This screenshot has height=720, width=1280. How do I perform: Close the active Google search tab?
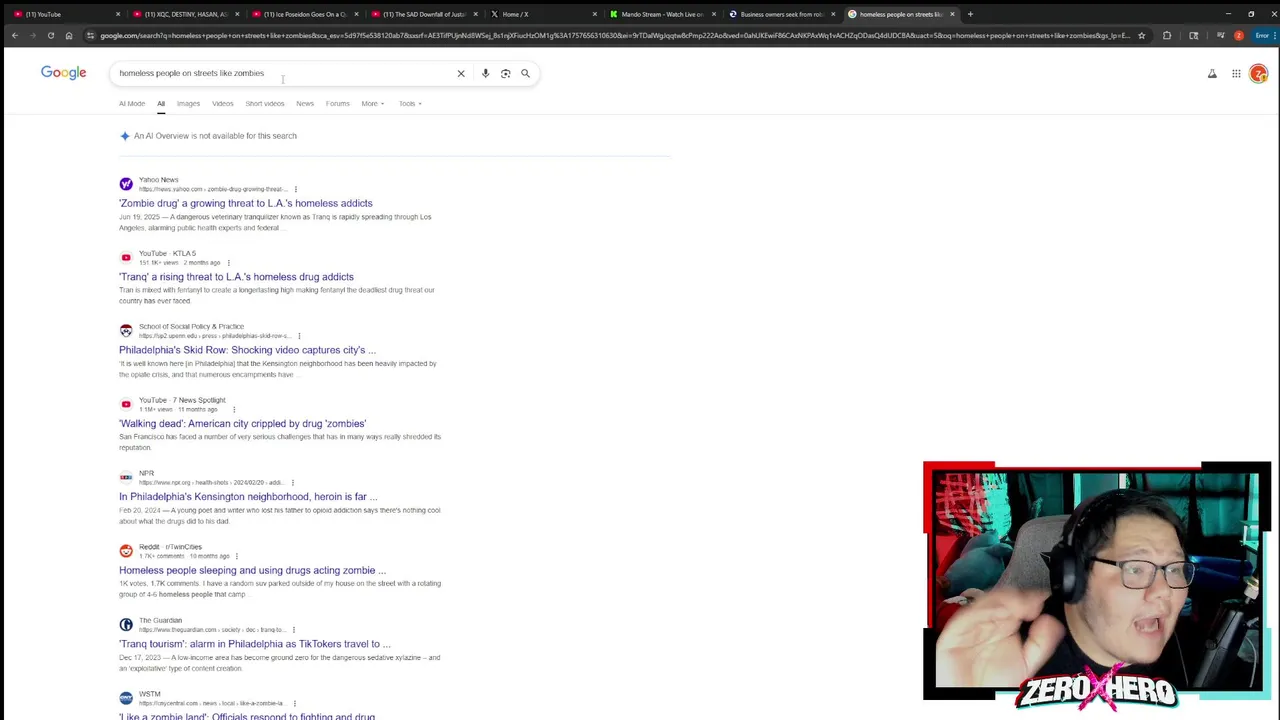click(952, 14)
